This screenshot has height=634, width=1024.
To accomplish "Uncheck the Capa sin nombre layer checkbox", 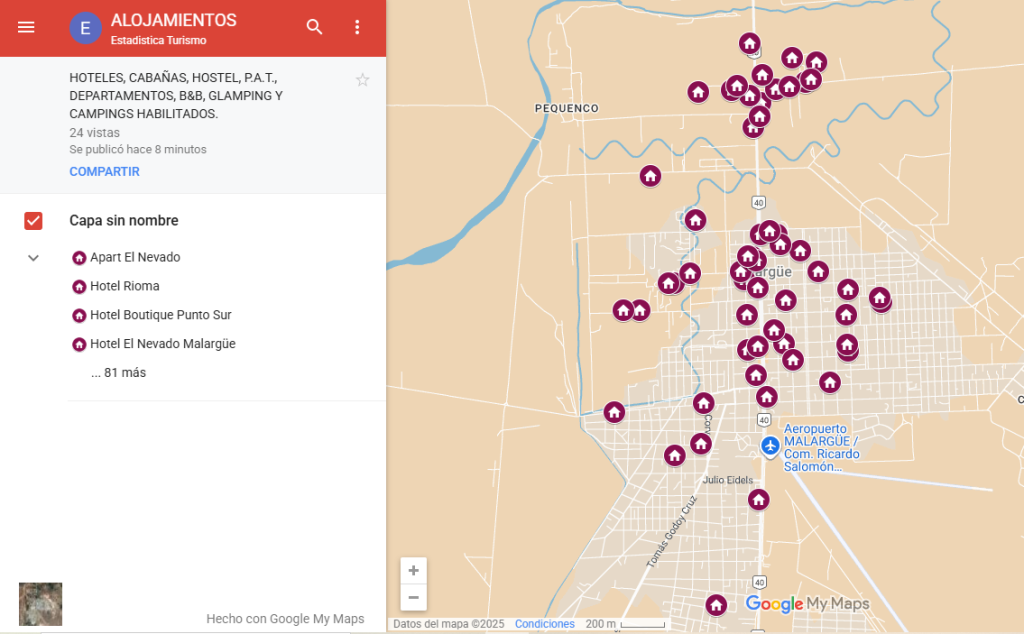I will tap(33, 221).
